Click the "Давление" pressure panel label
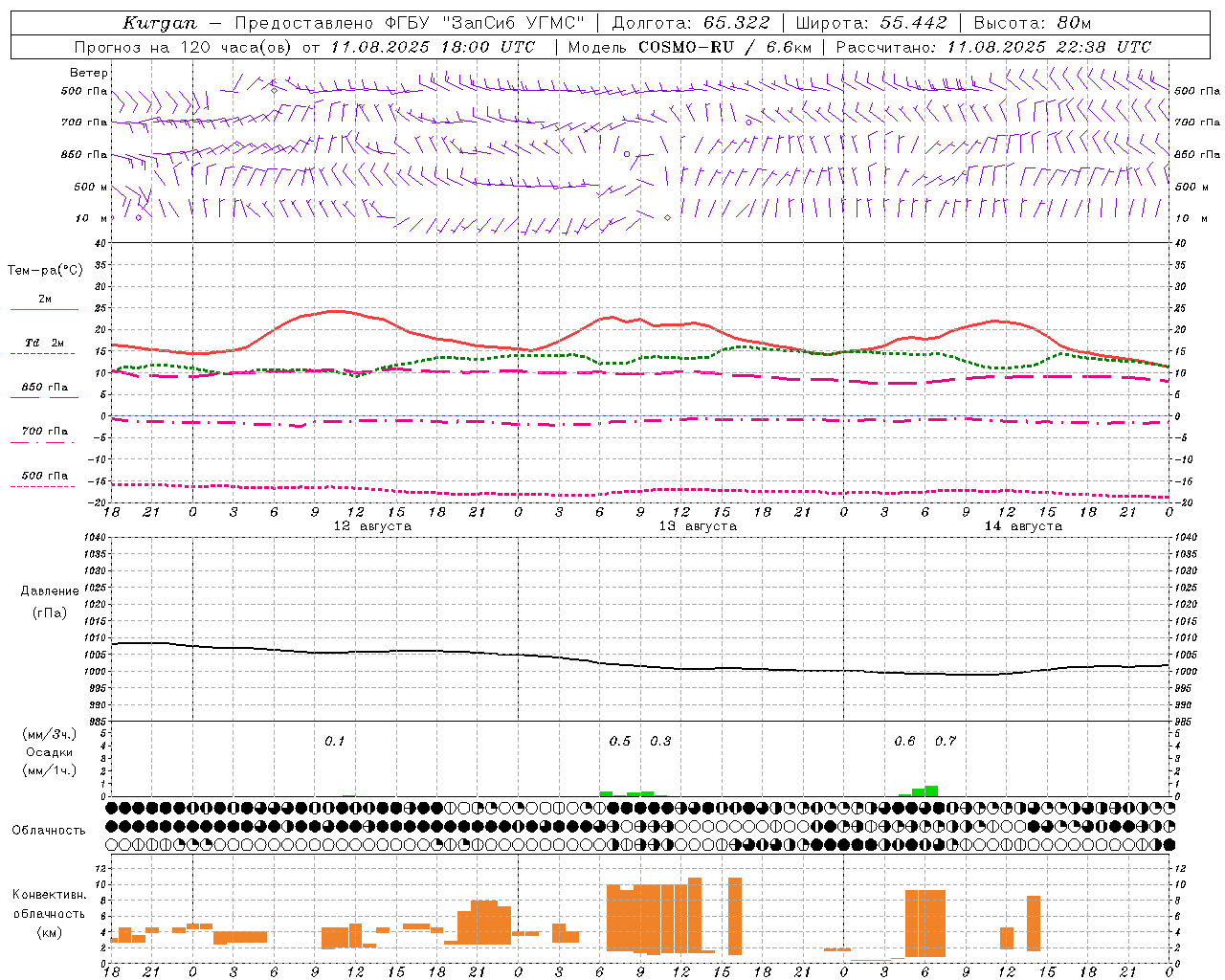 point(50,591)
